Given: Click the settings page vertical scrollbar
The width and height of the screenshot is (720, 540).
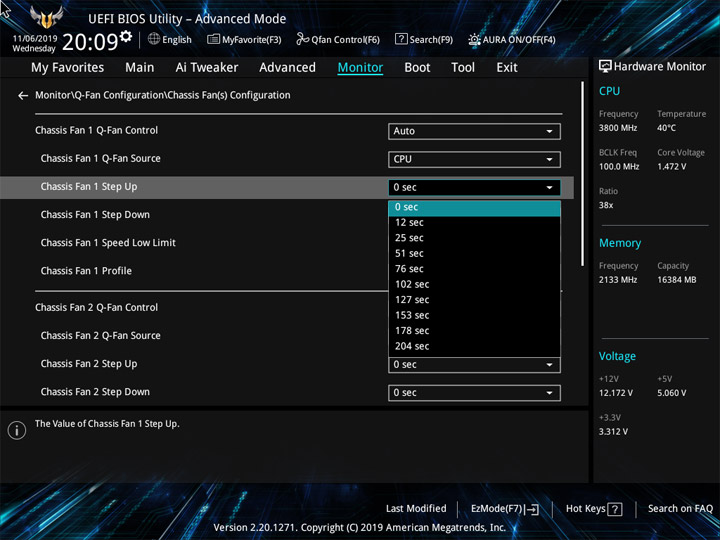Looking at the screenshot, I should [x=583, y=174].
